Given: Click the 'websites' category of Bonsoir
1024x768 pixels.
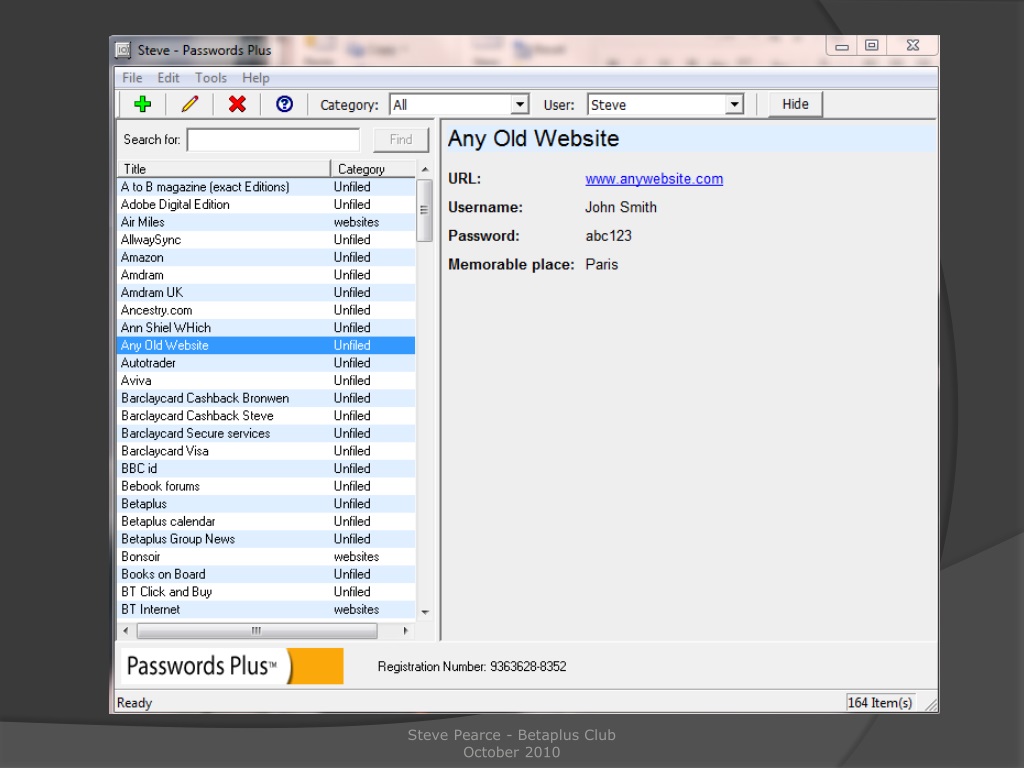Looking at the screenshot, I should (356, 557).
